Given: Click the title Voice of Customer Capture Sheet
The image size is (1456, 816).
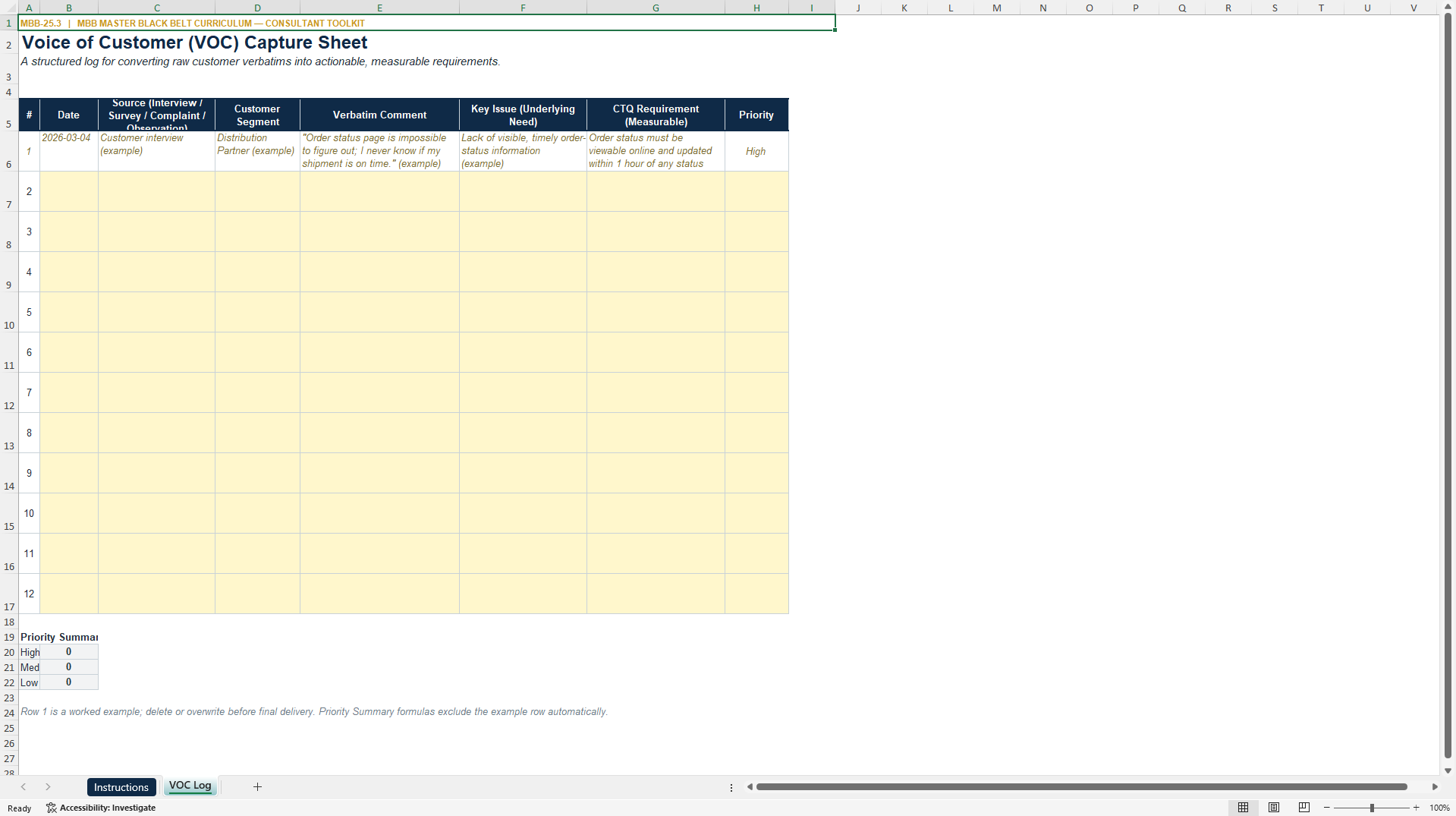Looking at the screenshot, I should point(194,43).
